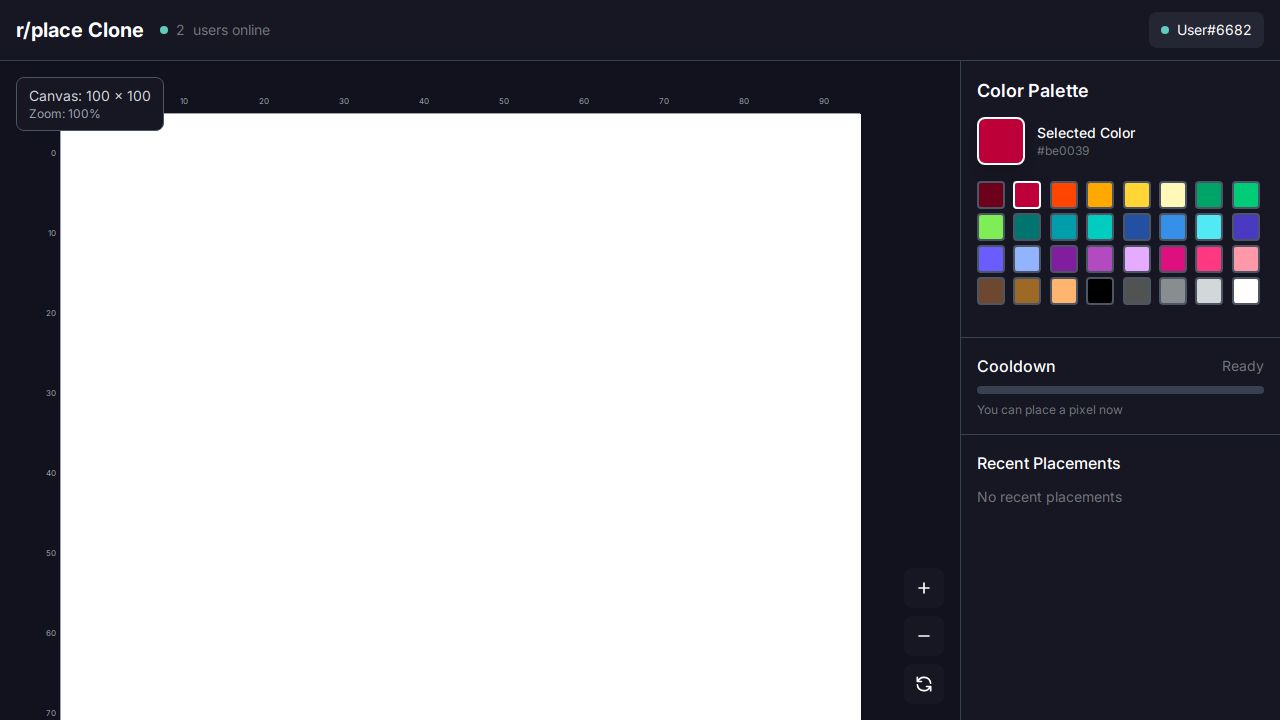Choose the dark burgundy color swatch
This screenshot has width=1280, height=720.
point(991,195)
